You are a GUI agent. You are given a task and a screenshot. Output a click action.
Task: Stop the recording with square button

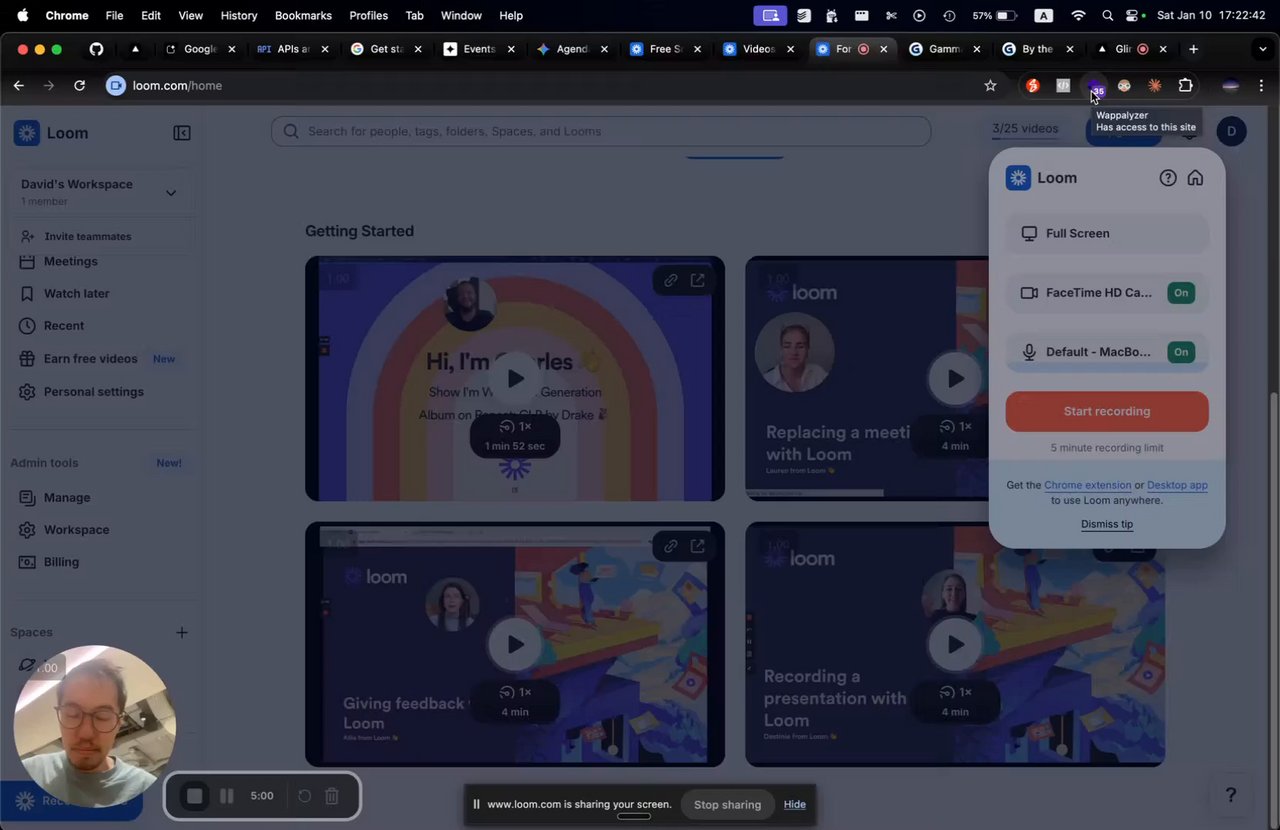pyautogui.click(x=195, y=796)
